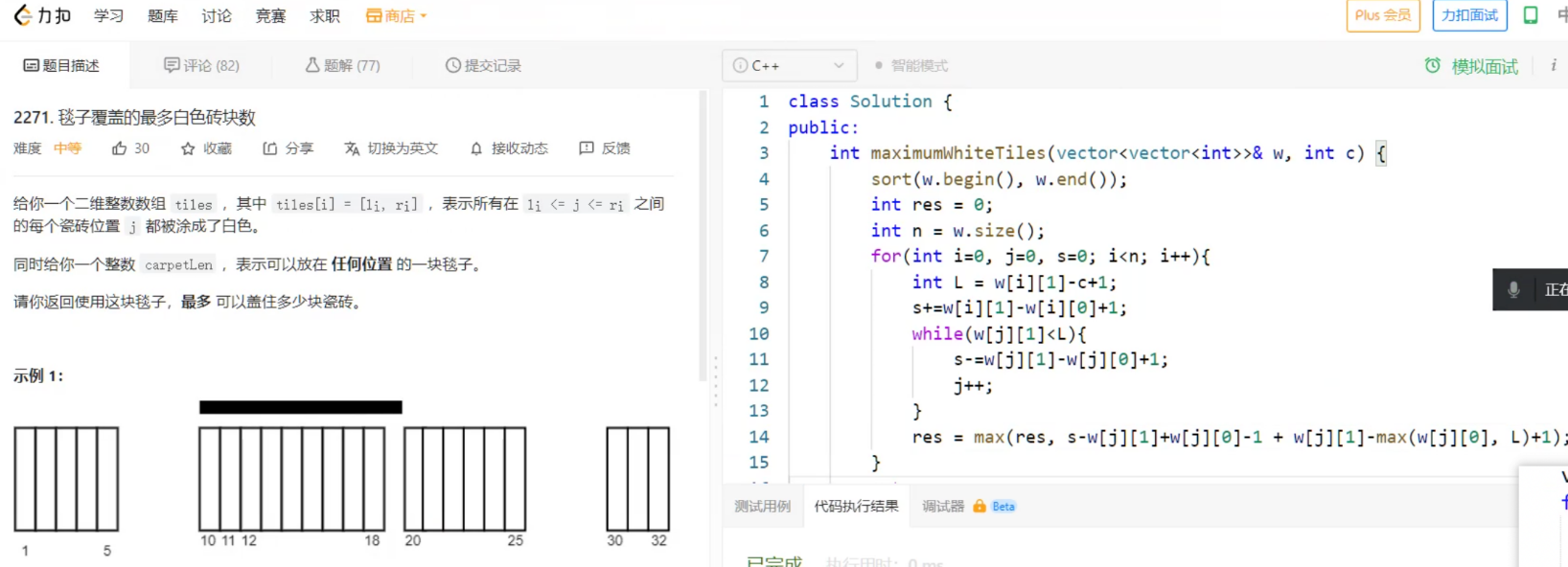Switch to the 代码执行结果 tab
The image size is (1568, 567).
tap(856, 506)
